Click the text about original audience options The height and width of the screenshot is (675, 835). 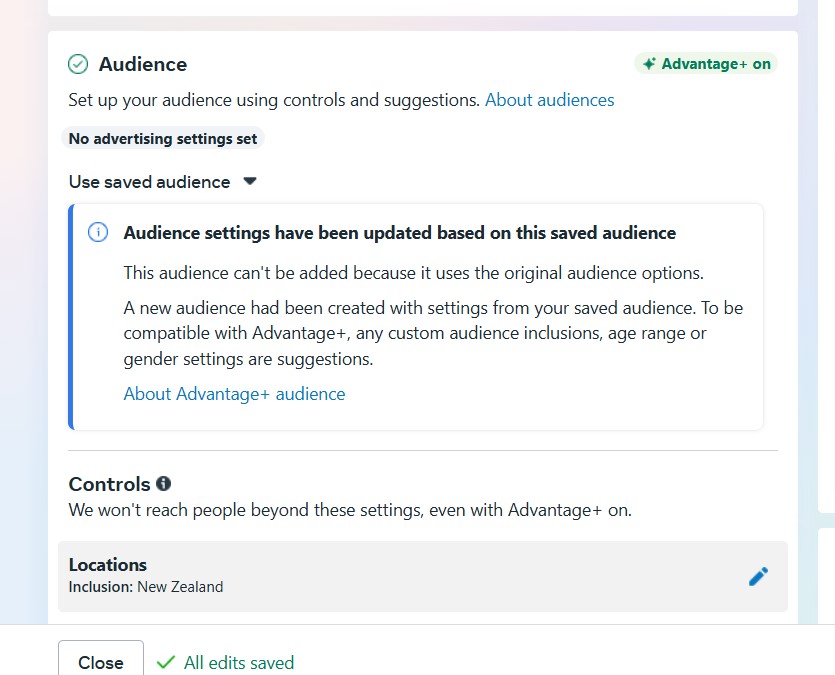tap(413, 273)
